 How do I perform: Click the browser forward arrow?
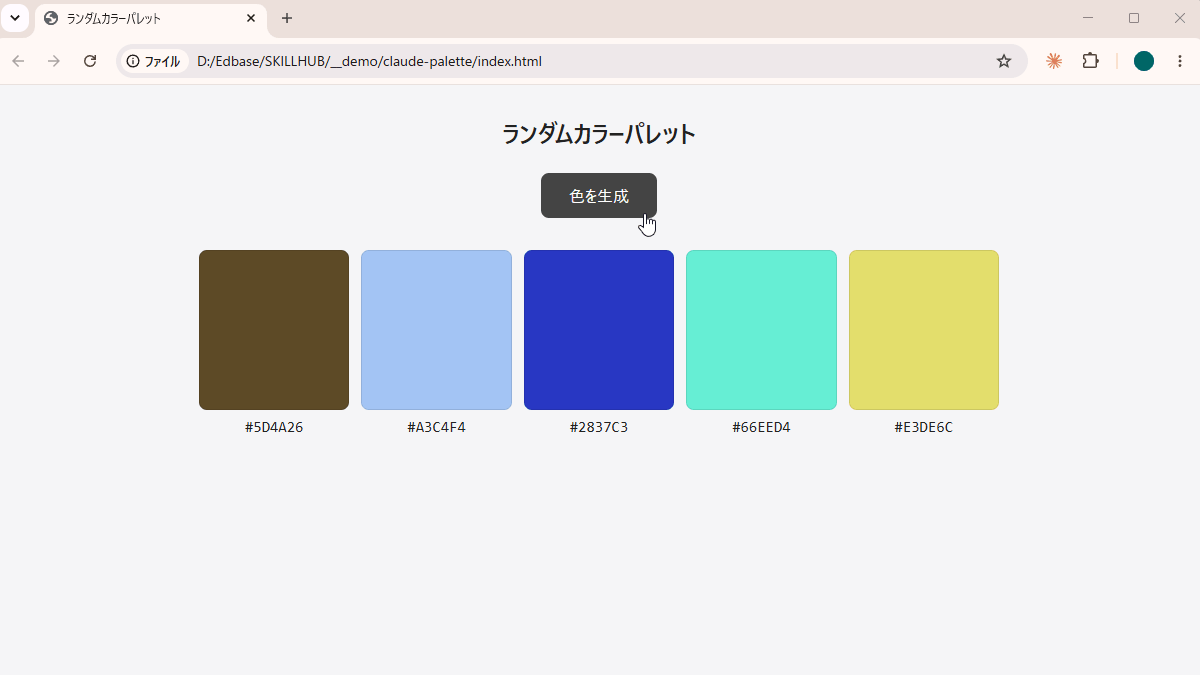click(54, 61)
